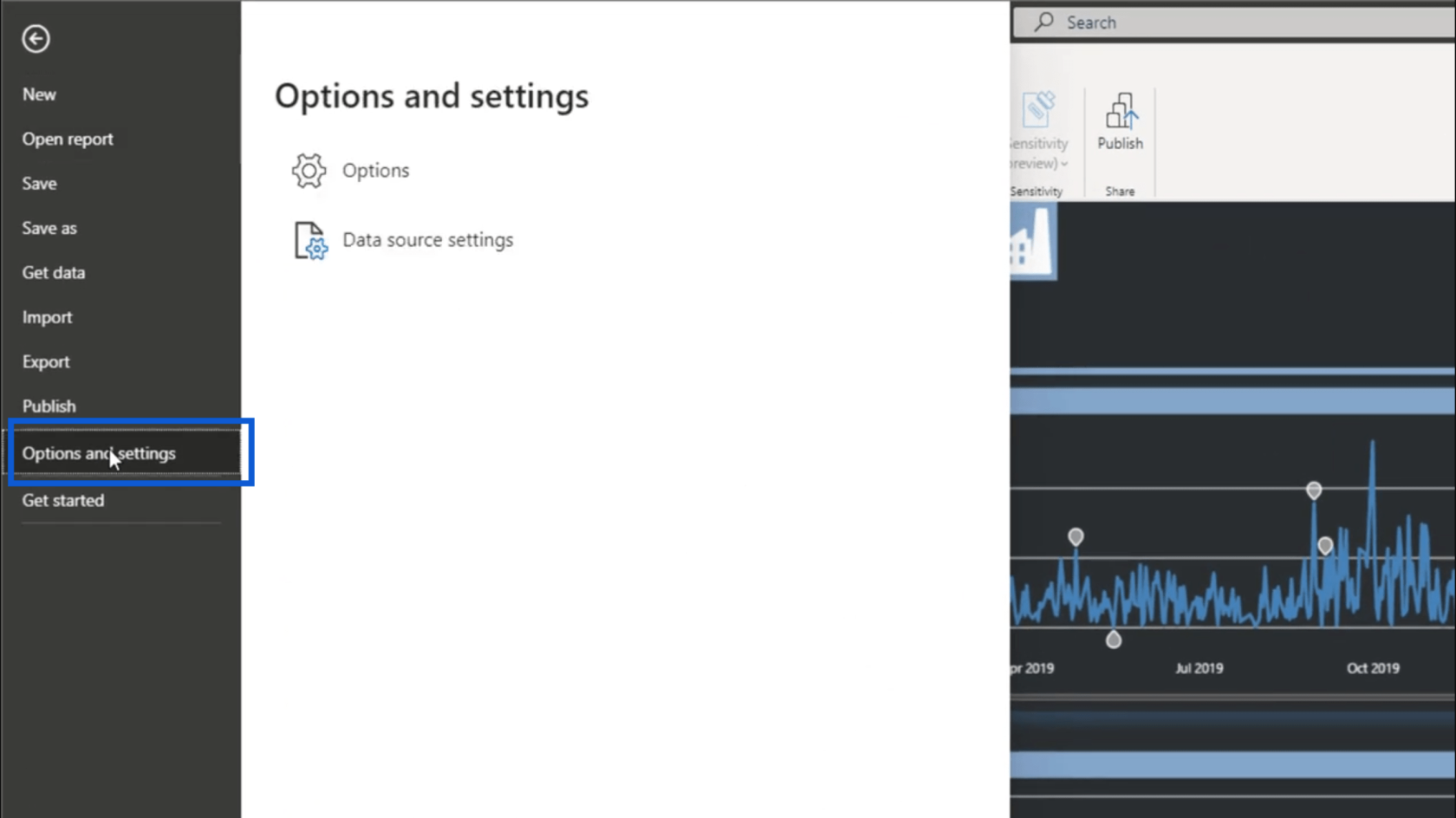The image size is (1456, 818).
Task: Click the Publish ribbon label
Action: coord(1121,143)
